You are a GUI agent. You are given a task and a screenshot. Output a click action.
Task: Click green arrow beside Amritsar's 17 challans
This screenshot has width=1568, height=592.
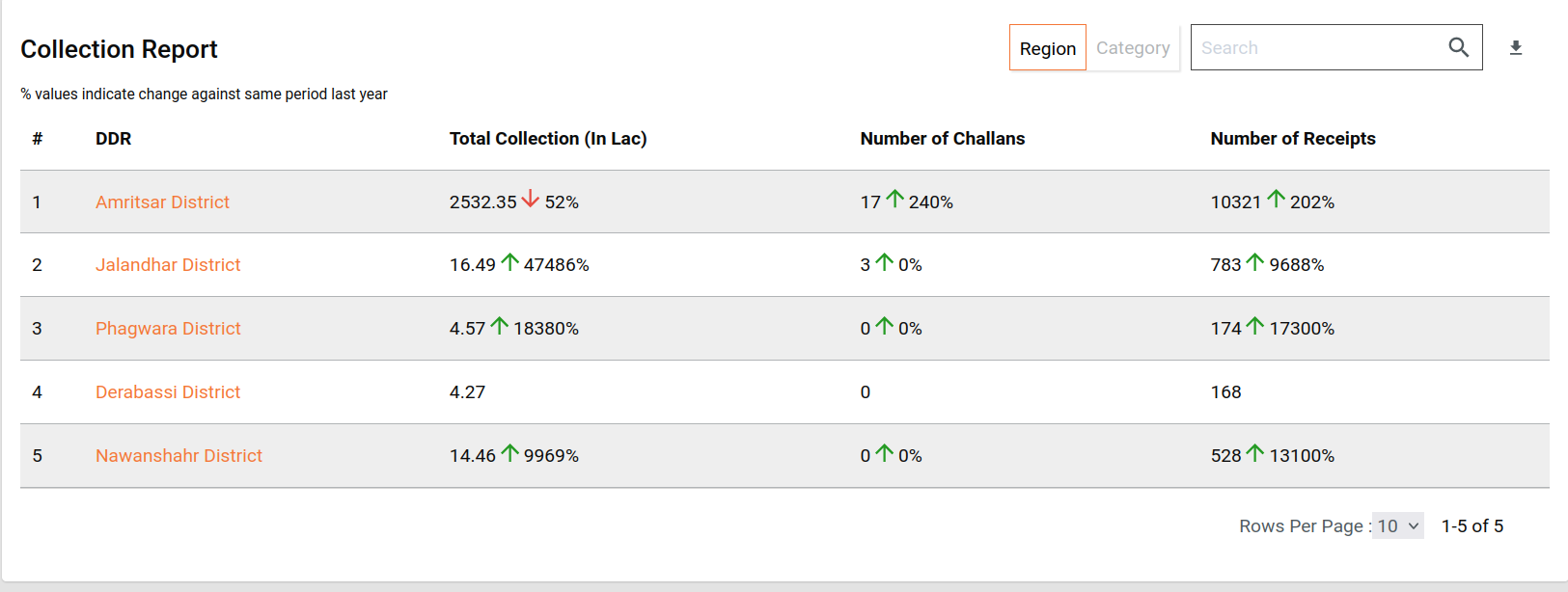pos(895,199)
